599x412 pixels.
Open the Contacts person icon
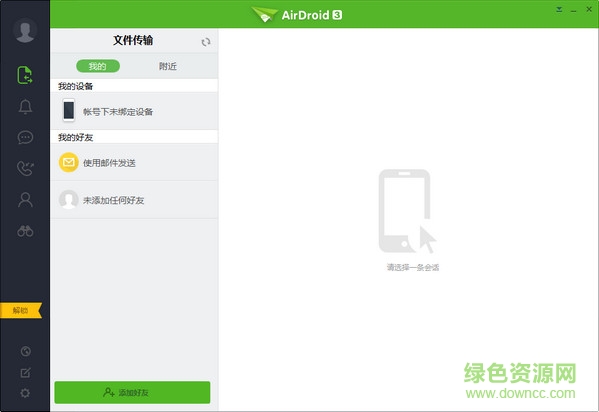(x=25, y=200)
